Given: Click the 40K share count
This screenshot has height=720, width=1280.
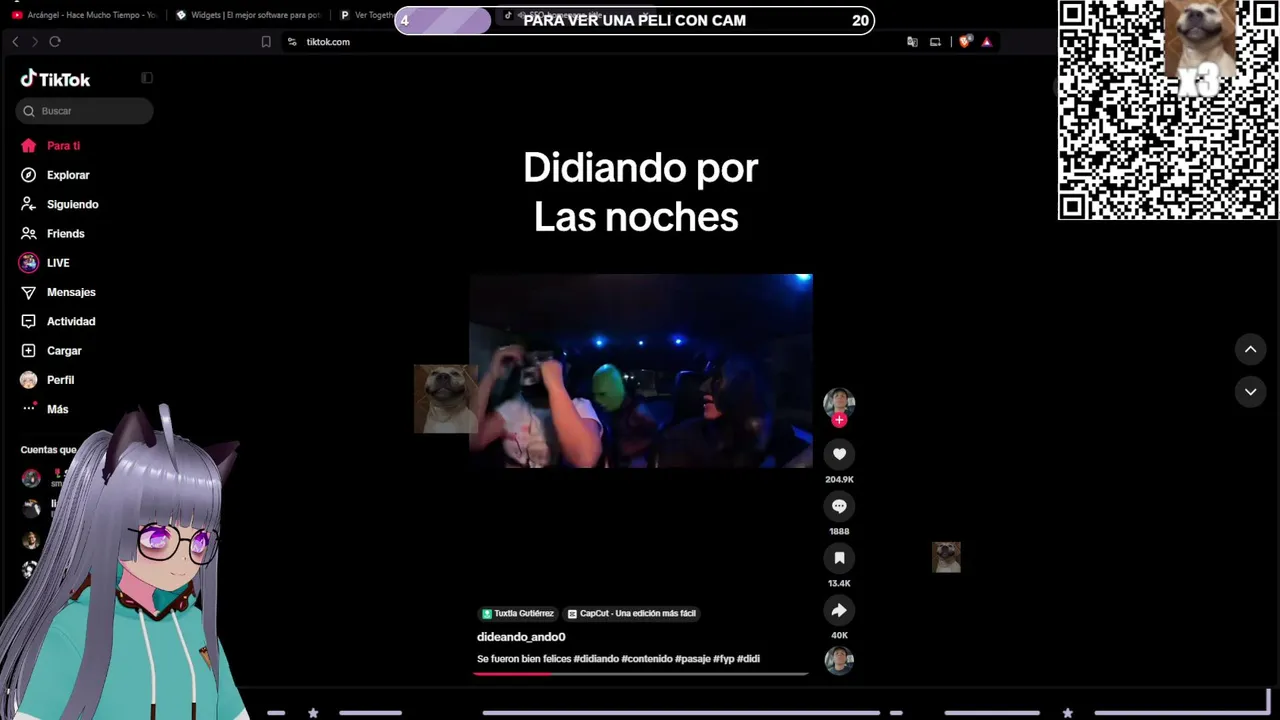Looking at the screenshot, I should click(x=839, y=636).
